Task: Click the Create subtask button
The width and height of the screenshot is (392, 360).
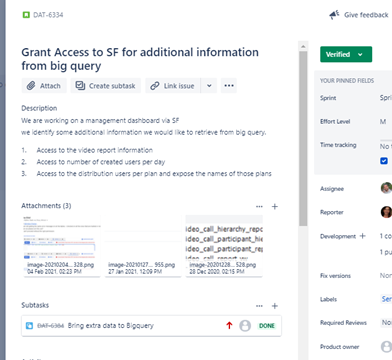Action: tap(105, 86)
